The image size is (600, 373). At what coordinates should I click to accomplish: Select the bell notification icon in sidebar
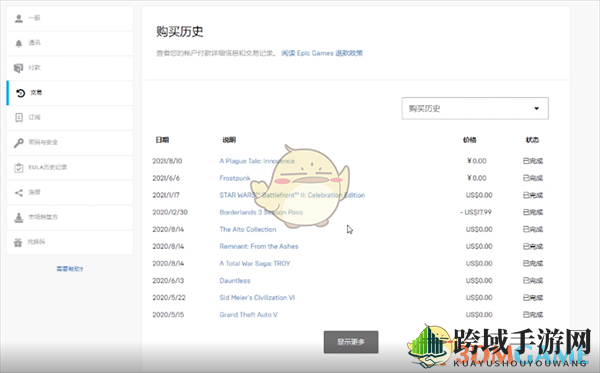19,43
